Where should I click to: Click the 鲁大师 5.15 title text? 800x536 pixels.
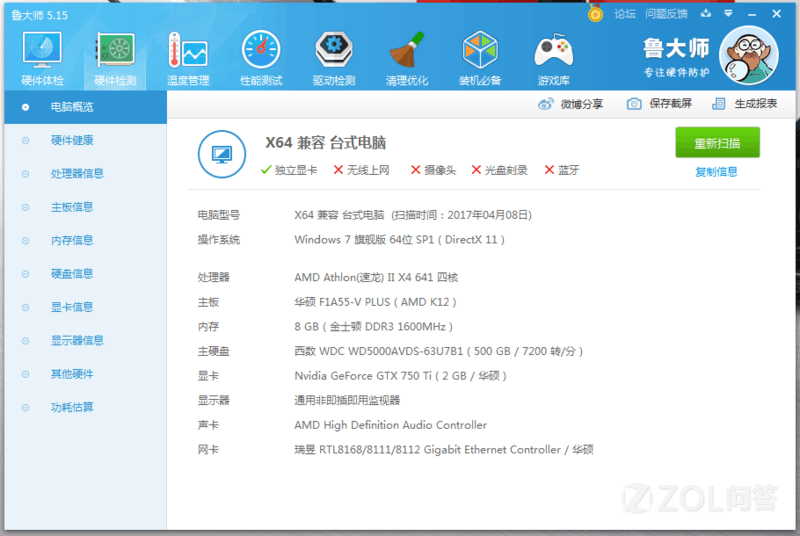39,15
